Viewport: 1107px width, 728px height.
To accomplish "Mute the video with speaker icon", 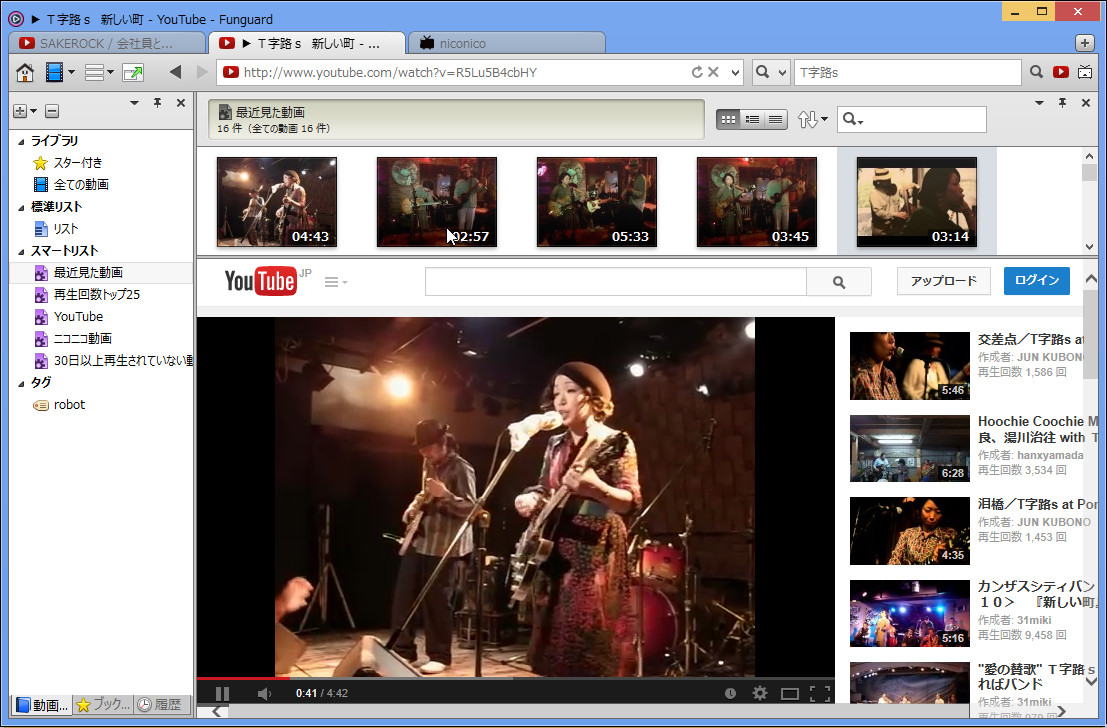I will coord(264,693).
